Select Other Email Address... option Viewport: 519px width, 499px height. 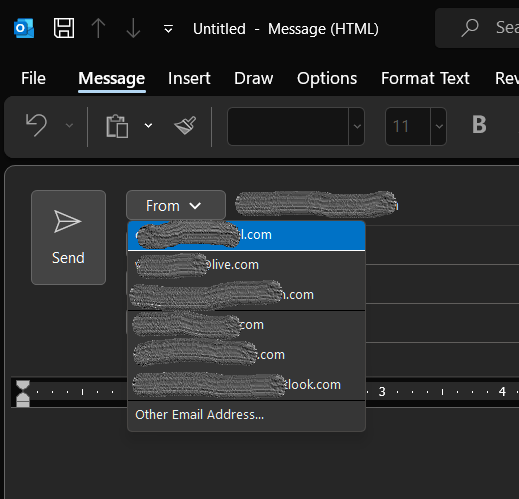(x=246, y=415)
